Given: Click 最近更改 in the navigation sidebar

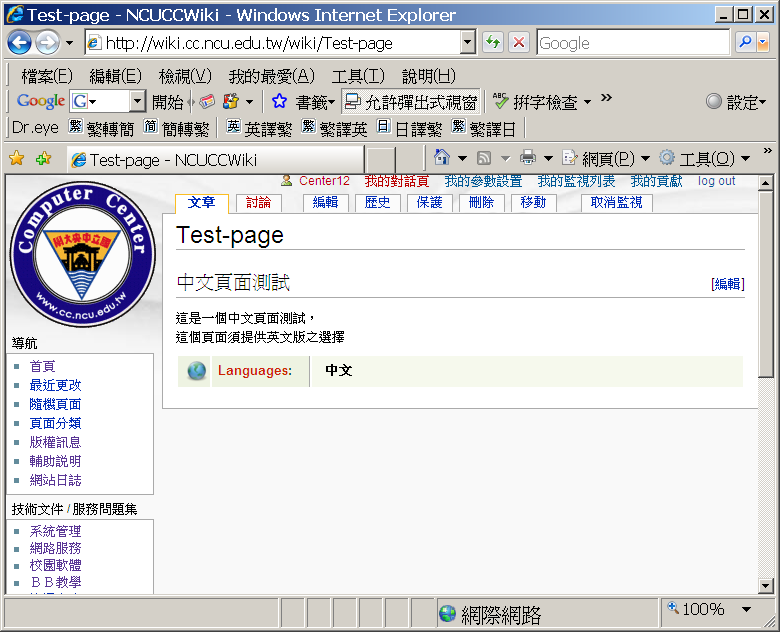Looking at the screenshot, I should [x=55, y=385].
